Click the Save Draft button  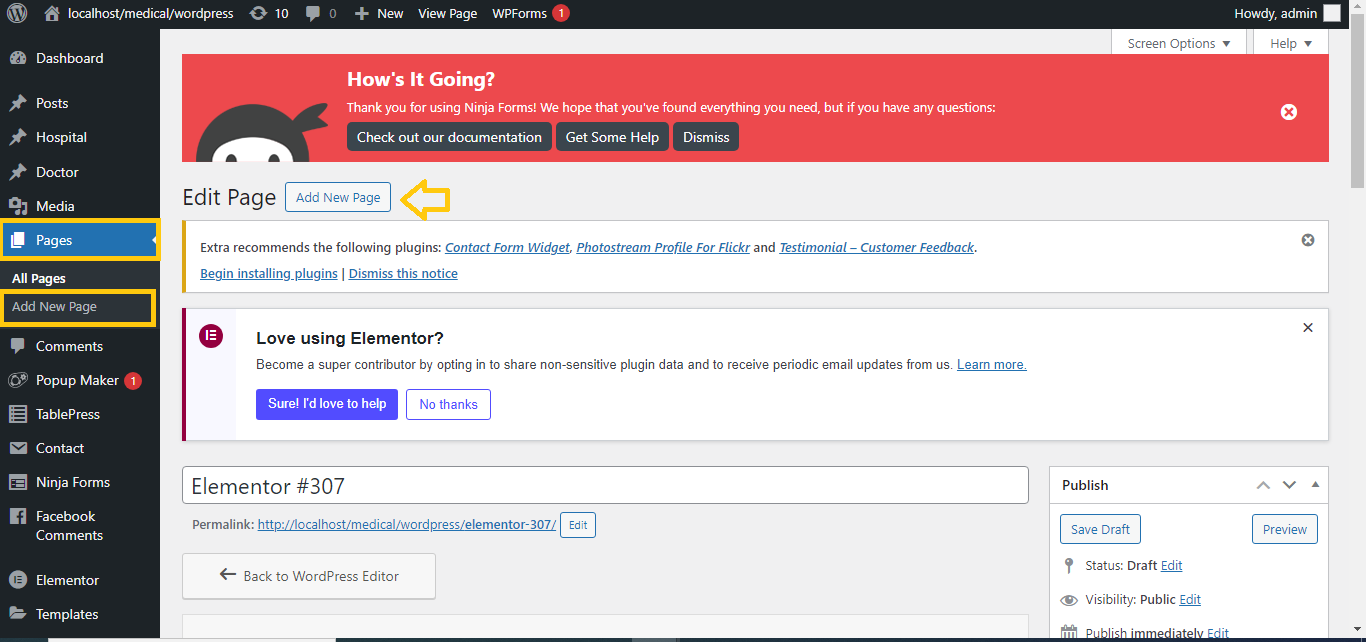(x=1100, y=529)
